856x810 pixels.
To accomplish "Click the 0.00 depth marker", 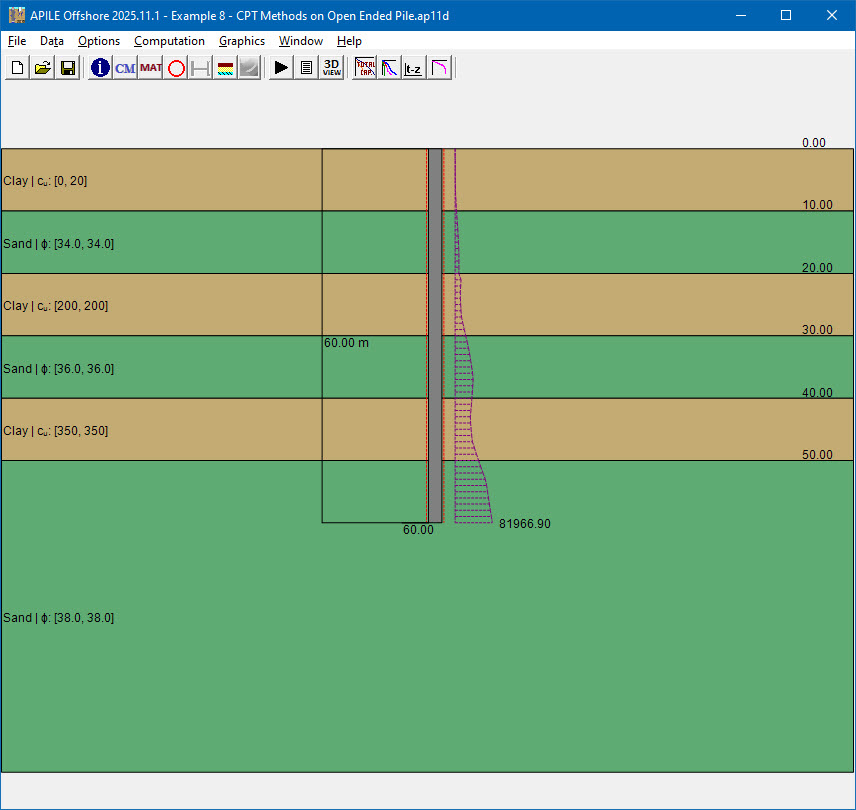I will tap(813, 142).
